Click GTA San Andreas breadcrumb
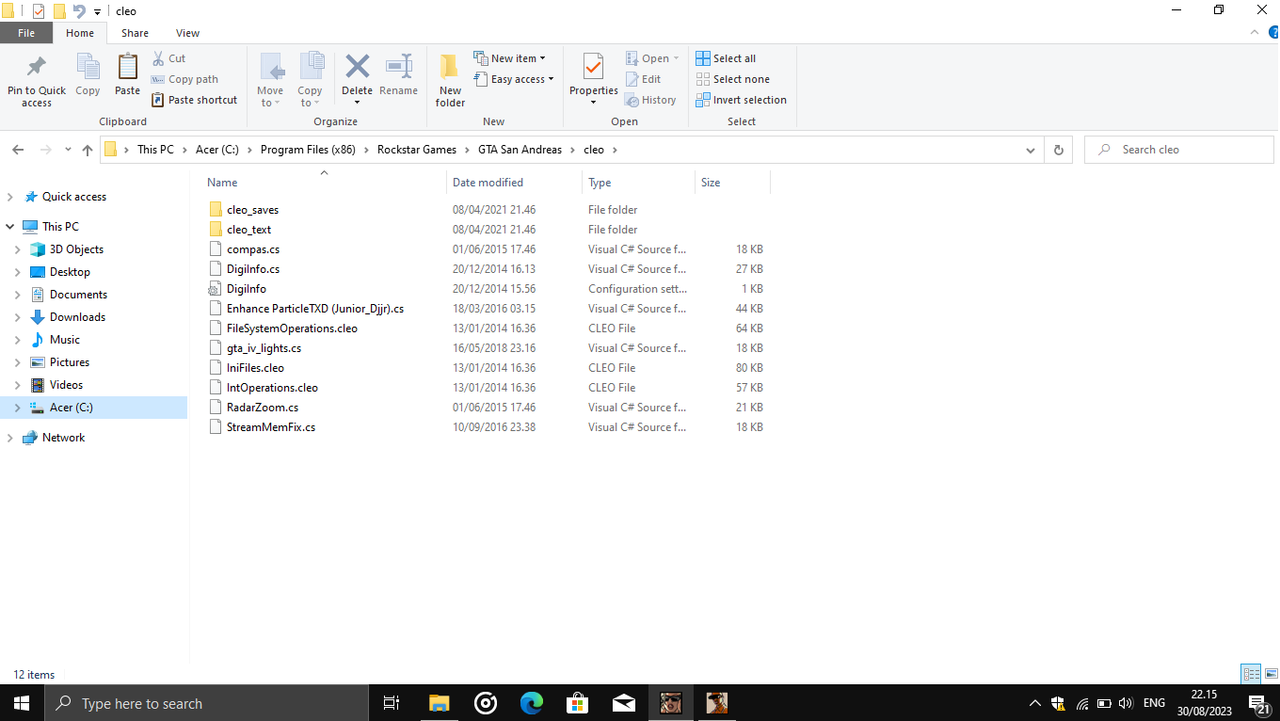 pyautogui.click(x=519, y=150)
